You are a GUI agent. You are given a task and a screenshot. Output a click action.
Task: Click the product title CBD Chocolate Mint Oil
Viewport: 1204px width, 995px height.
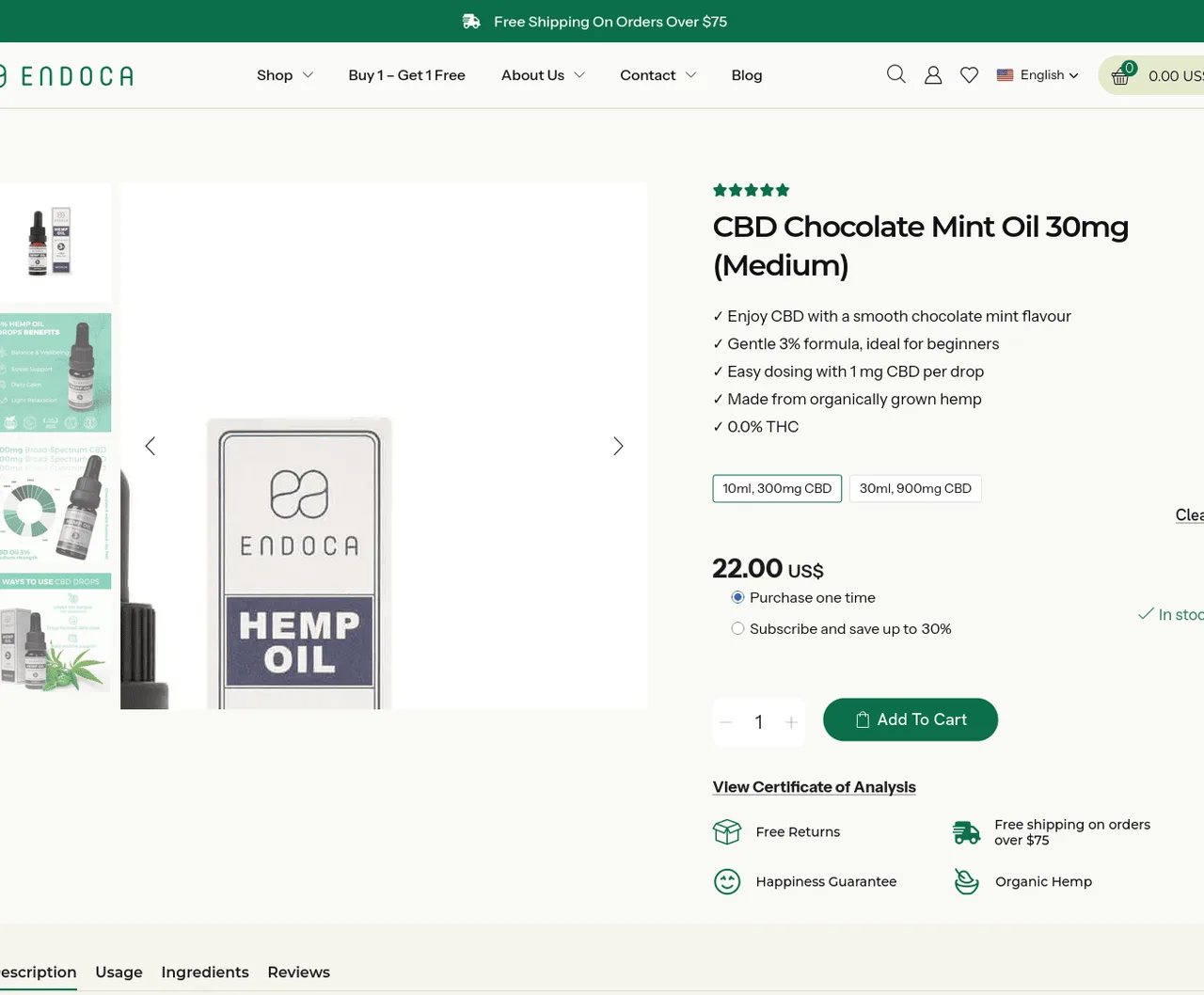pos(921,245)
